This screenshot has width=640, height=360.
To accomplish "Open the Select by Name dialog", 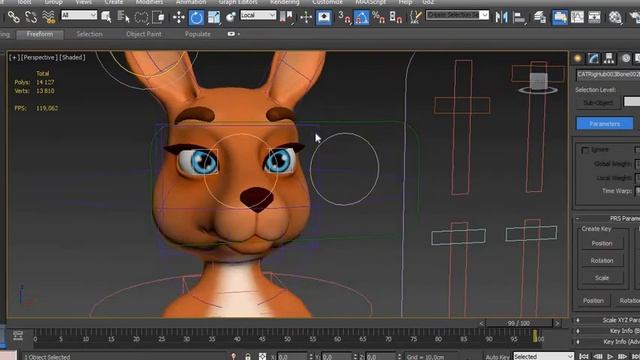I will point(123,17).
